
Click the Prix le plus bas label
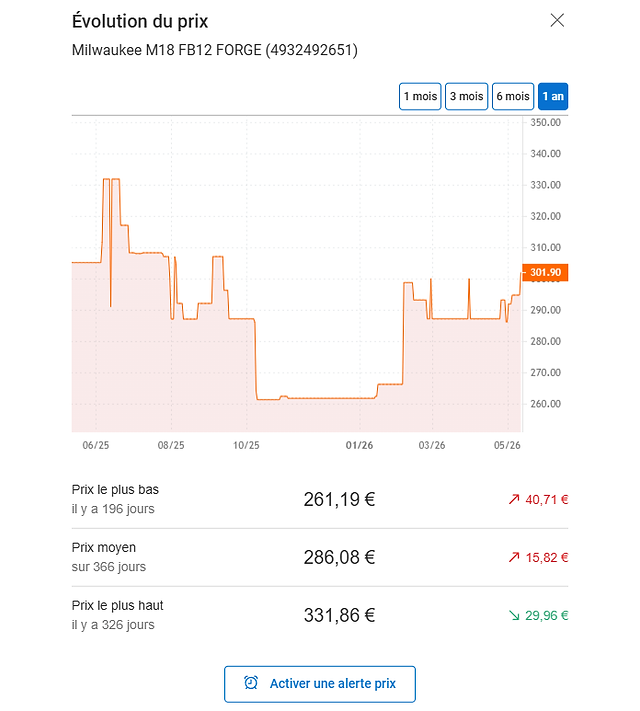coord(115,490)
